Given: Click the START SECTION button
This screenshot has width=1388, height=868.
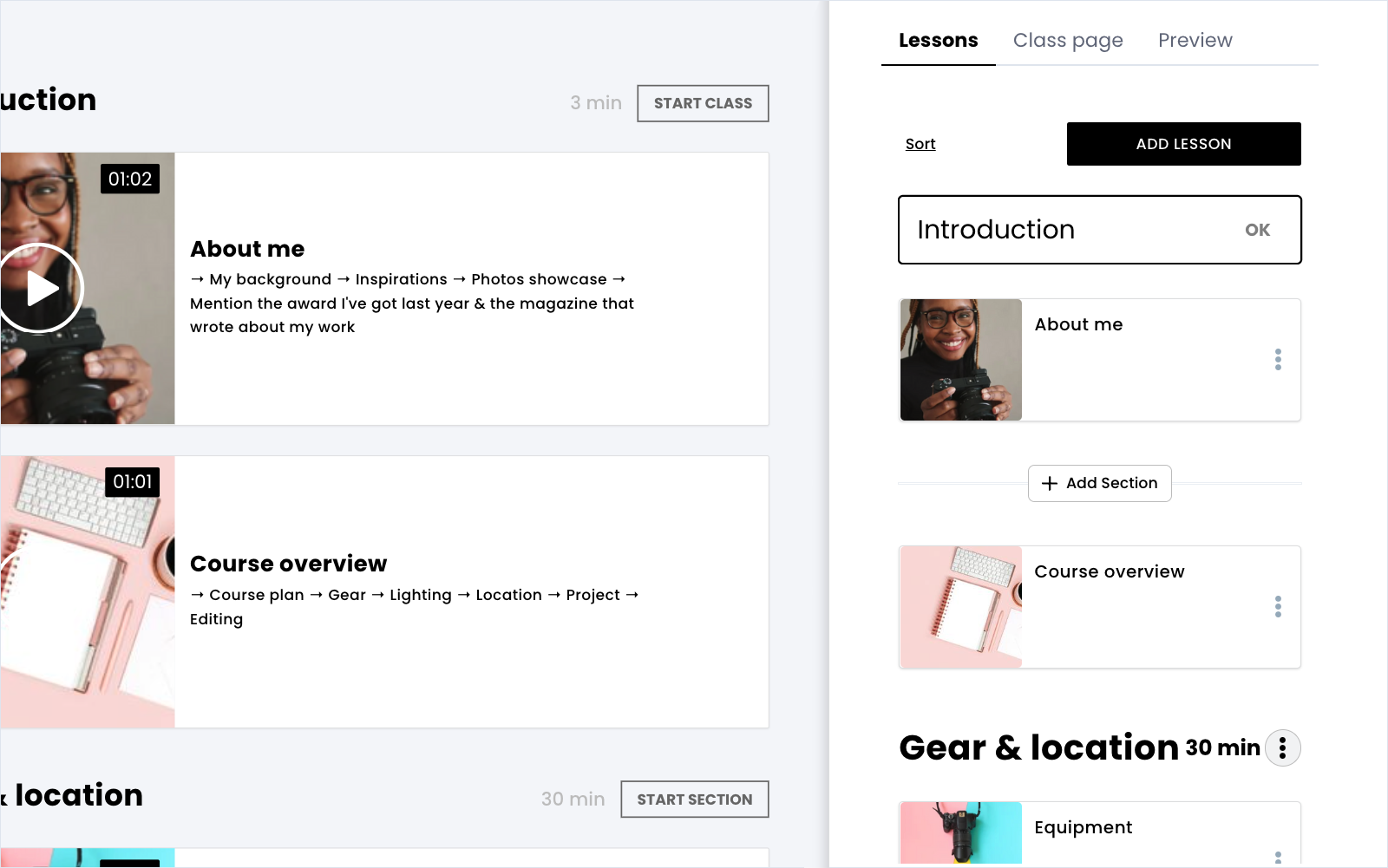Looking at the screenshot, I should pyautogui.click(x=694, y=799).
